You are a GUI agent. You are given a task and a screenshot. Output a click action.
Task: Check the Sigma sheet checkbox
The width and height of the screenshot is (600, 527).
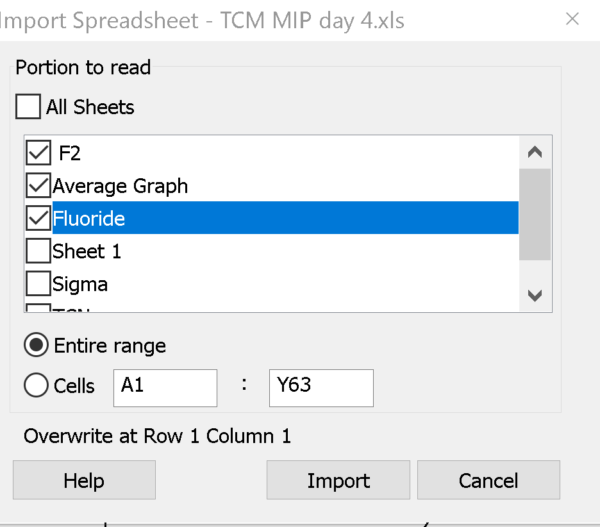38,284
